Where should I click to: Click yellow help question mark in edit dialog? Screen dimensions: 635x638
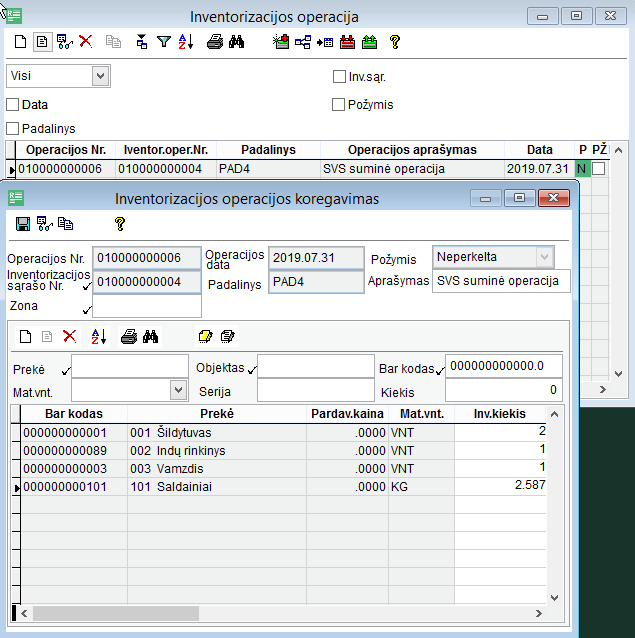click(x=120, y=224)
